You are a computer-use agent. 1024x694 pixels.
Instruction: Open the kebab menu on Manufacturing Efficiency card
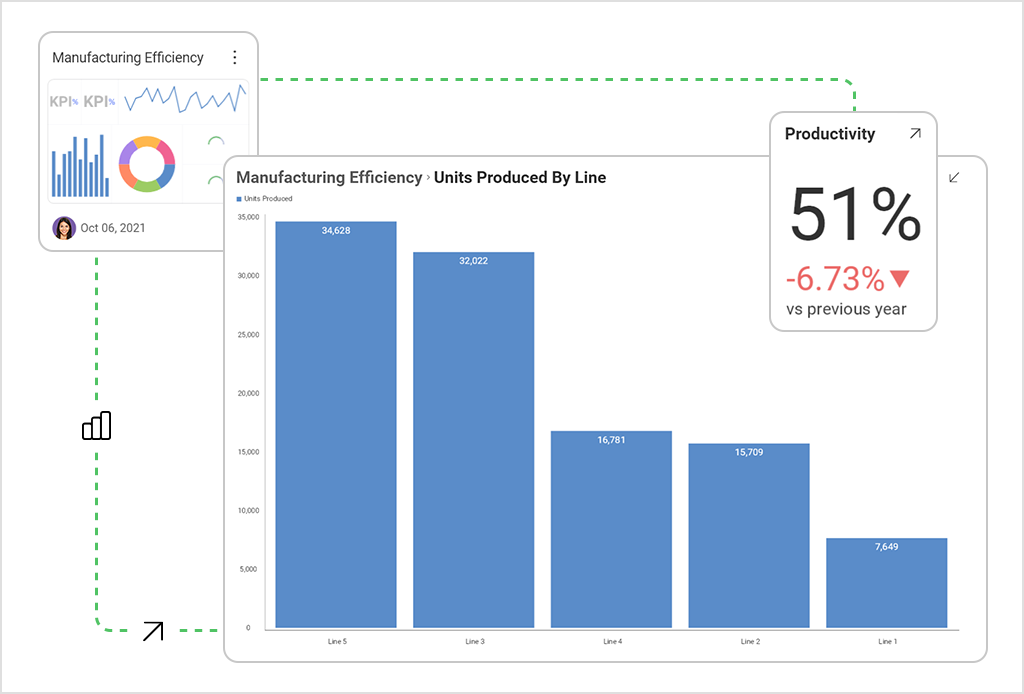(235, 57)
